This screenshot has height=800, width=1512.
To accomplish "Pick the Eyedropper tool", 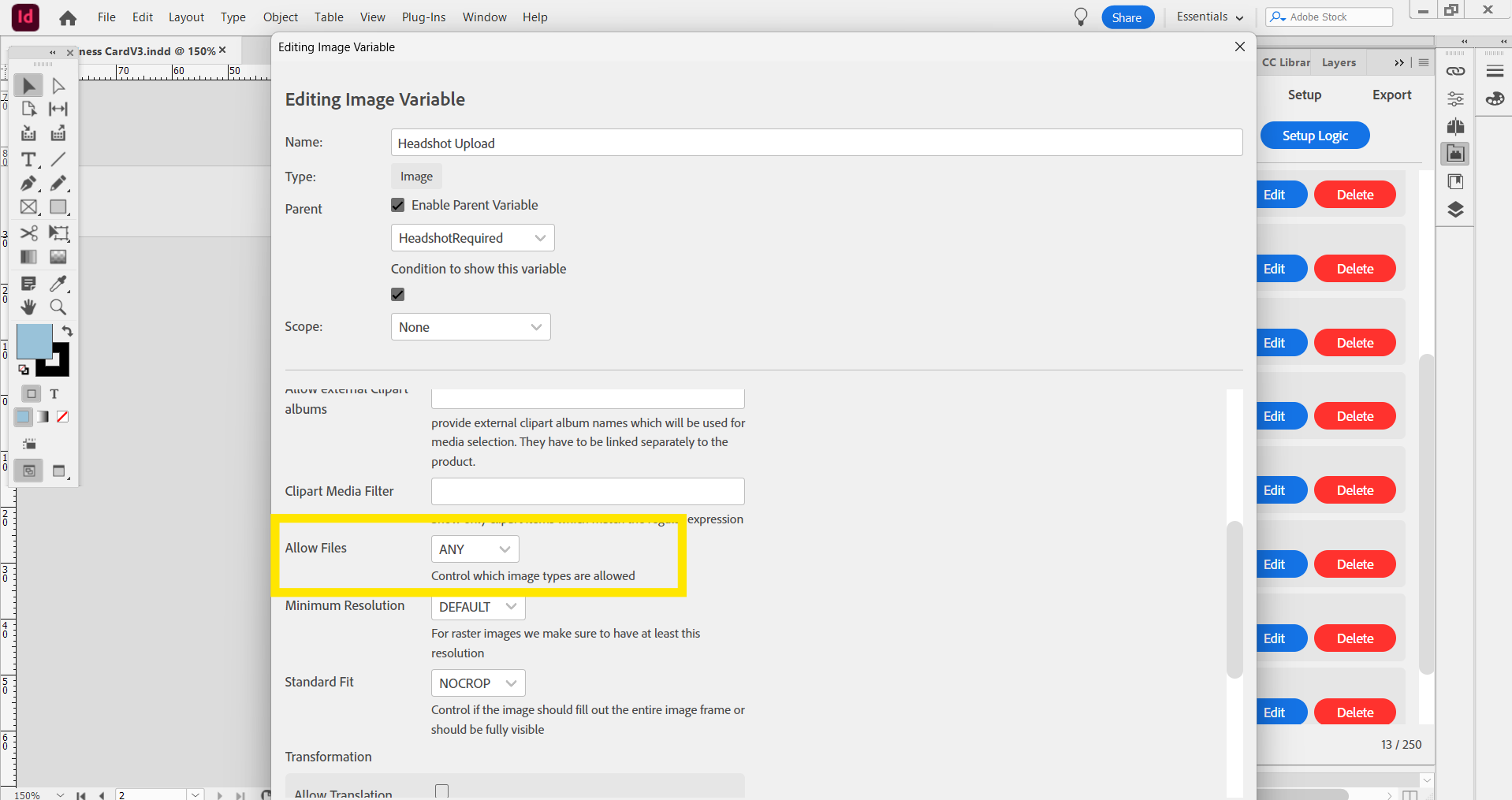I will point(58,284).
